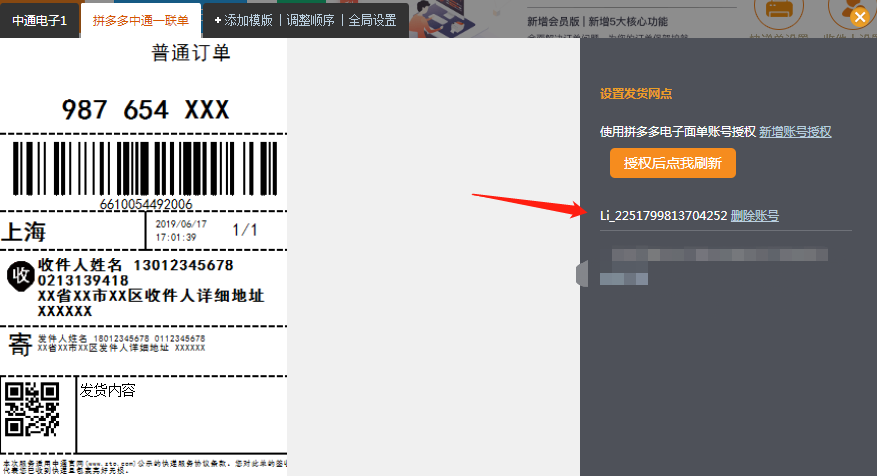Screen dimensions: 877x476
Task: Select barcode number 6610054492006
Action: point(146,204)
